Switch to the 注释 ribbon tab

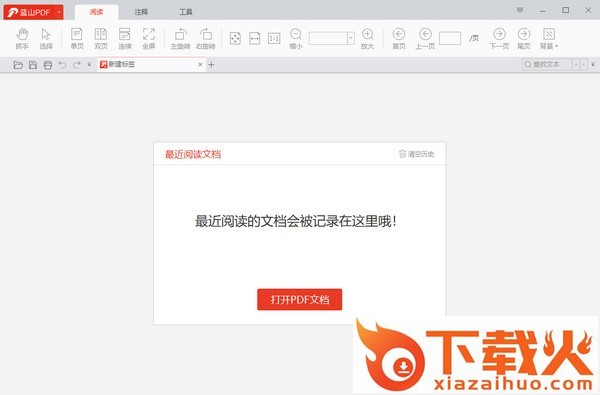coord(141,12)
